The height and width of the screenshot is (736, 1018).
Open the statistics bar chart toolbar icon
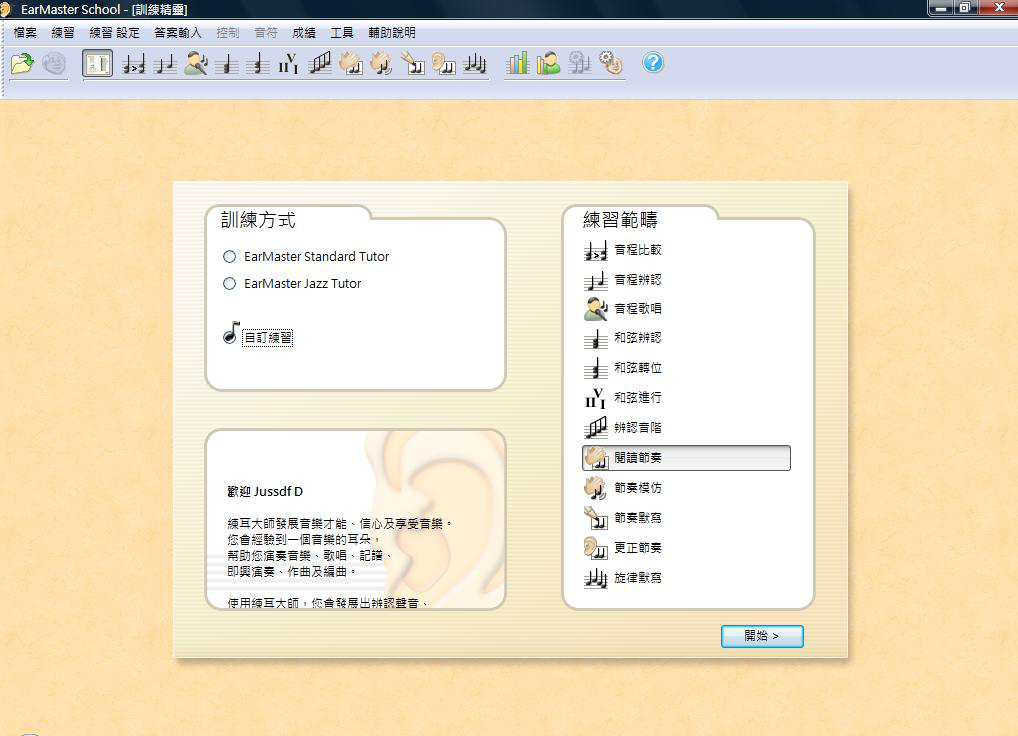(x=517, y=64)
